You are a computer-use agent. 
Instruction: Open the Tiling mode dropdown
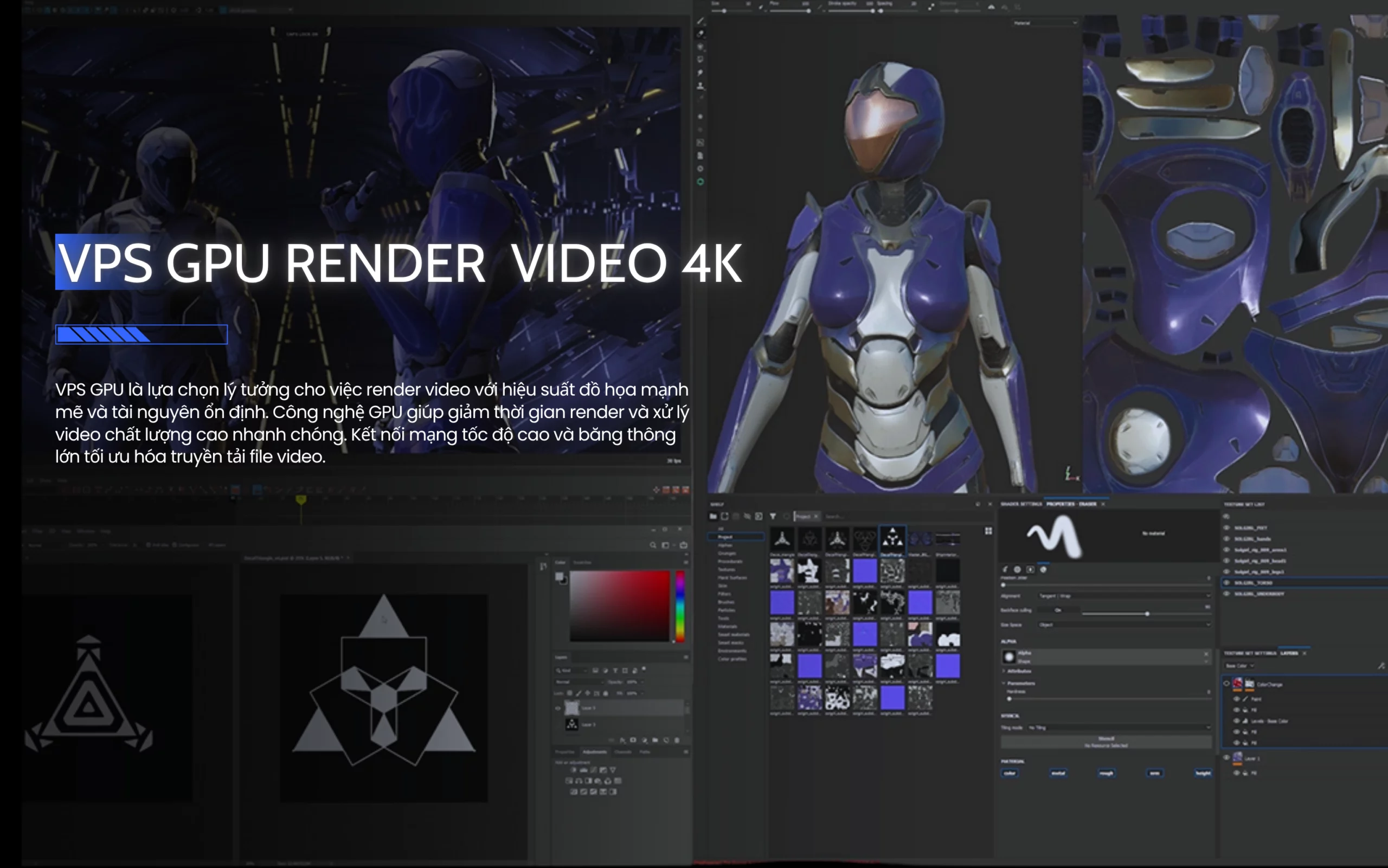click(1120, 728)
